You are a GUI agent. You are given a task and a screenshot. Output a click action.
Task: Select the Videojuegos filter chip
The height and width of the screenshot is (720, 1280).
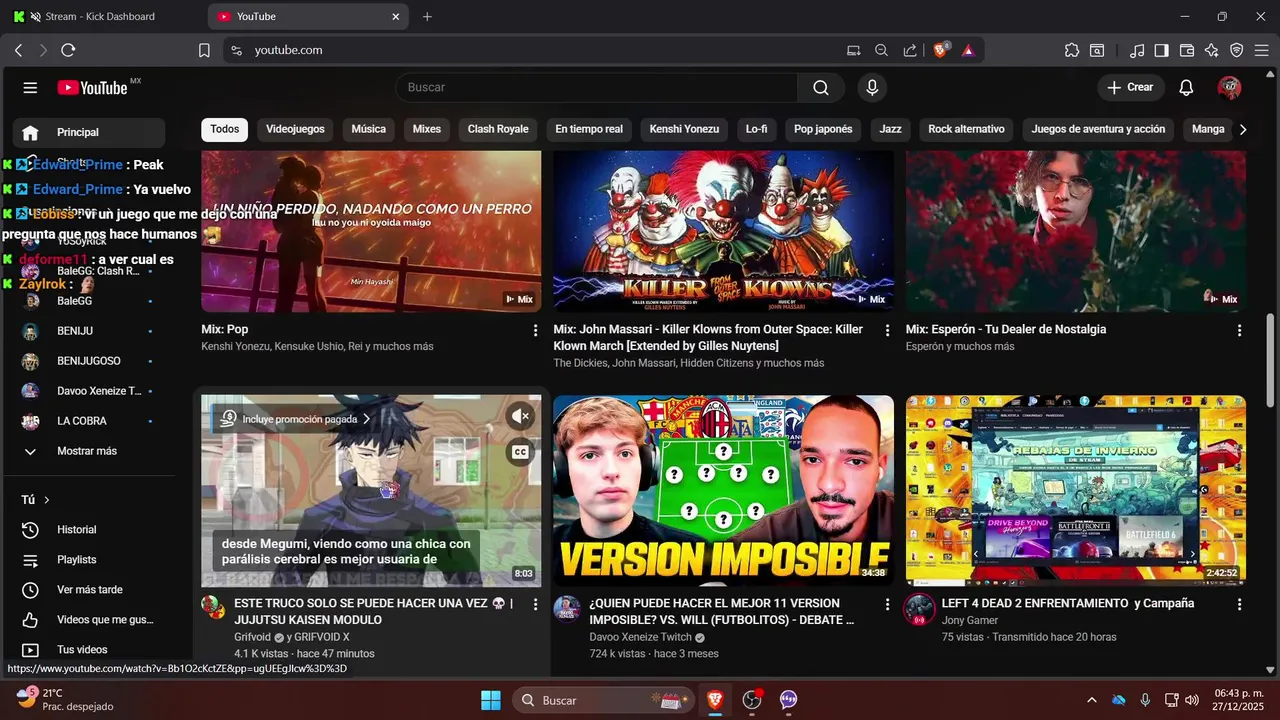(x=295, y=130)
